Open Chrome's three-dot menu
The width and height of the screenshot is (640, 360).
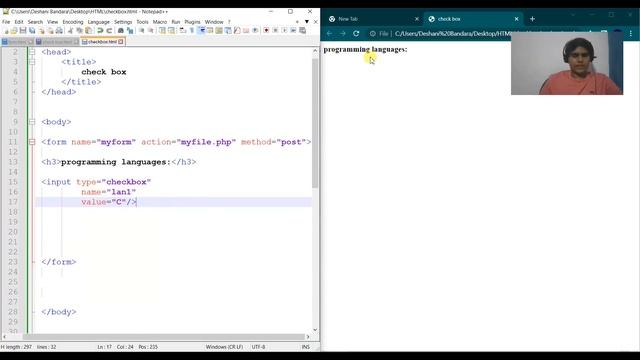coord(631,33)
